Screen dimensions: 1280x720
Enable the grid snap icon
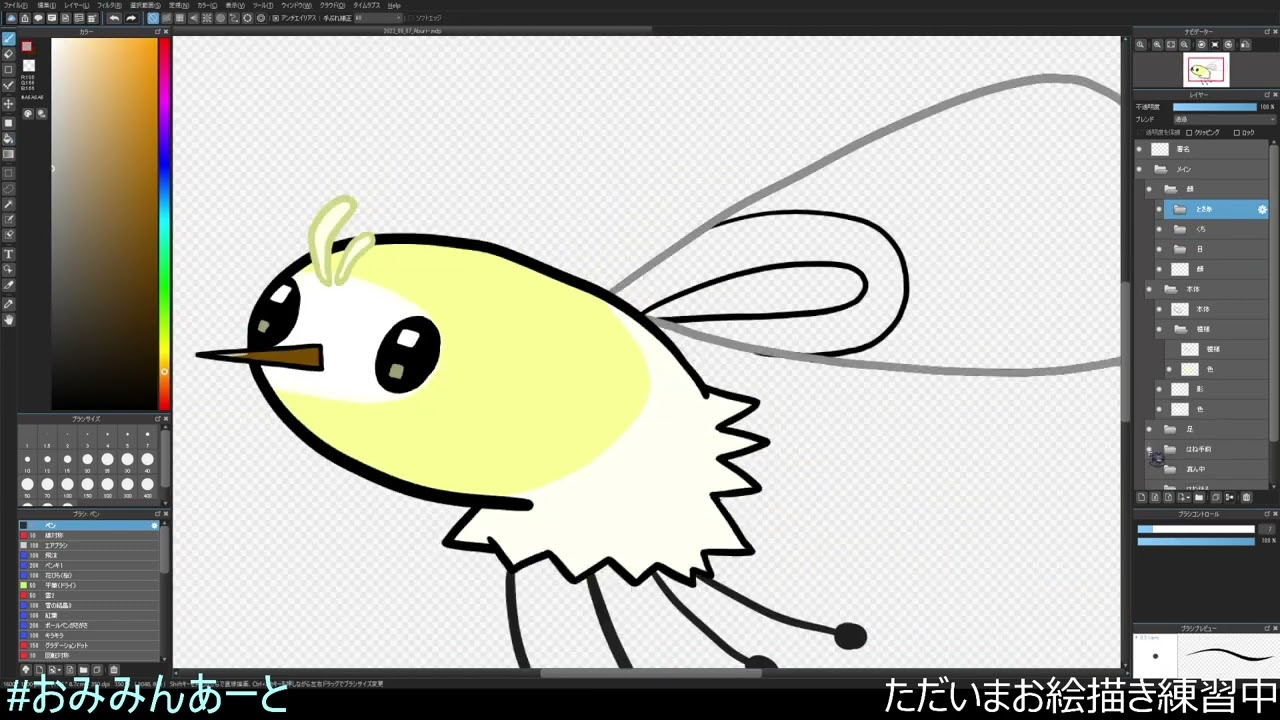pyautogui.click(x=180, y=18)
